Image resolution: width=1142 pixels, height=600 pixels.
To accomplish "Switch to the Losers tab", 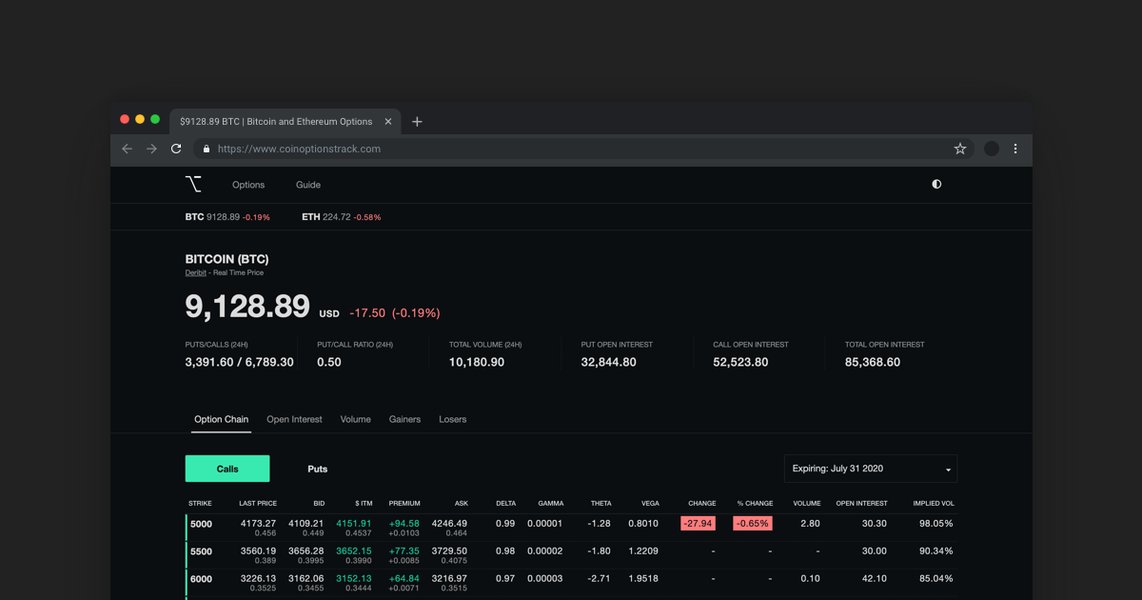I will [x=452, y=419].
